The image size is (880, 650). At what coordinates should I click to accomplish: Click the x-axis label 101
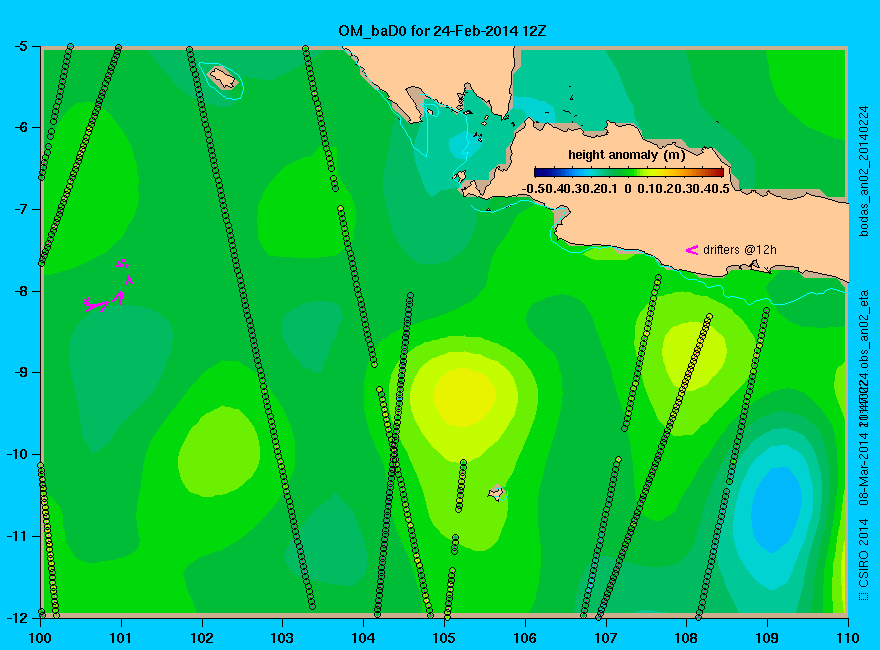pyautogui.click(x=121, y=638)
